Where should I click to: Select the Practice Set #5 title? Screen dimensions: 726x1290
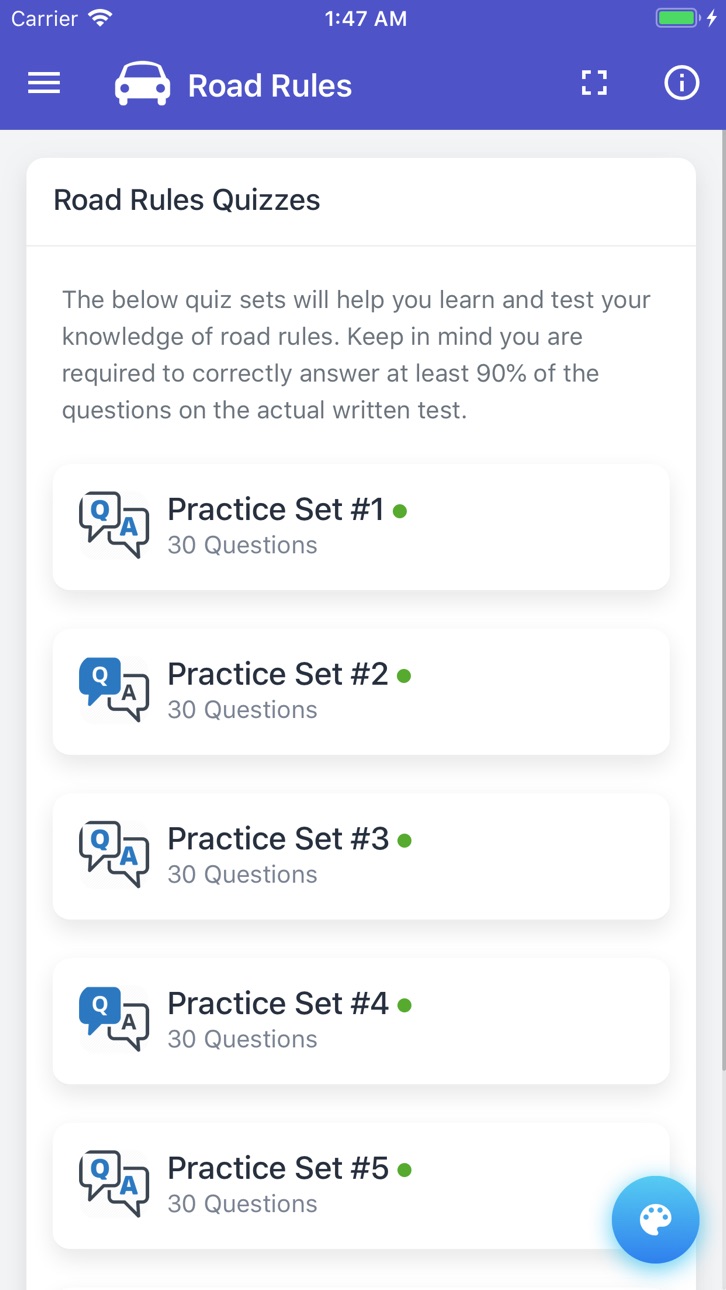pos(277,1168)
